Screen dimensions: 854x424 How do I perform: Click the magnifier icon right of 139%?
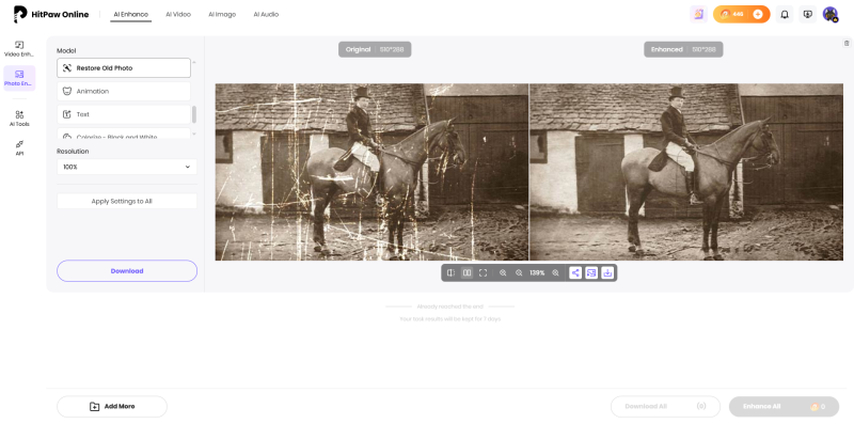point(556,272)
